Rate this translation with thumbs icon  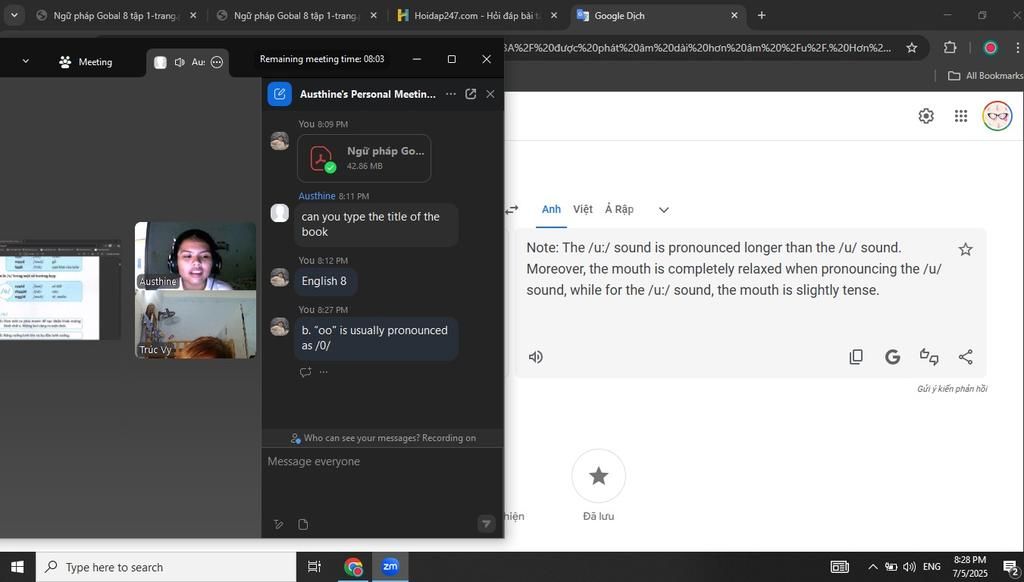tap(929, 357)
